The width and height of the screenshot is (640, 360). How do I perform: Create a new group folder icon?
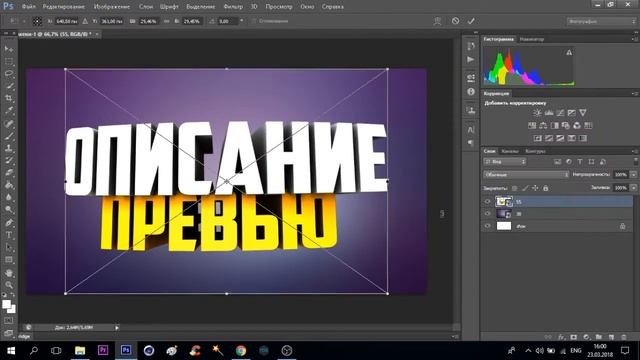point(598,337)
